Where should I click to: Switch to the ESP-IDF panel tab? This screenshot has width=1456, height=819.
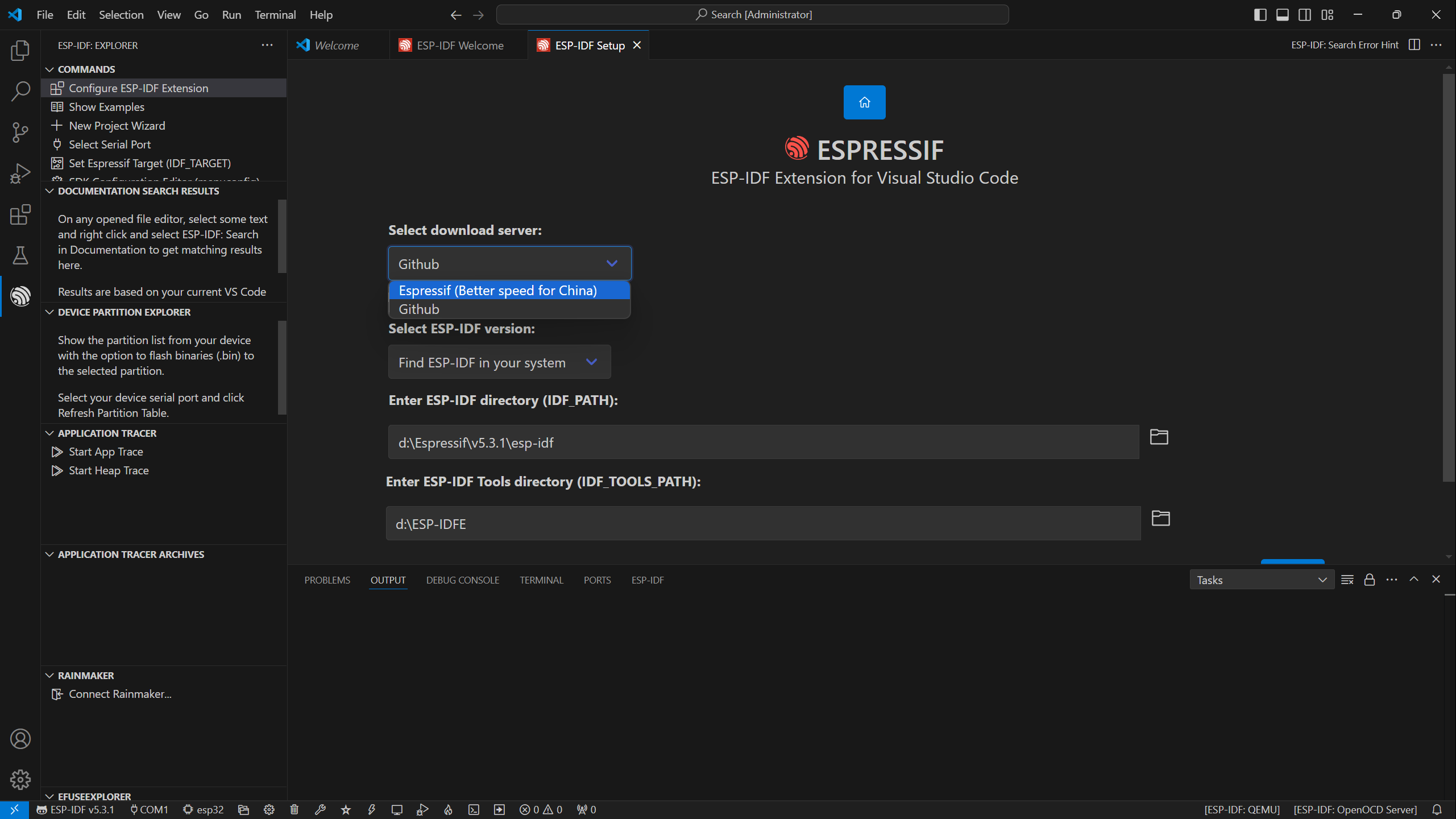648,580
